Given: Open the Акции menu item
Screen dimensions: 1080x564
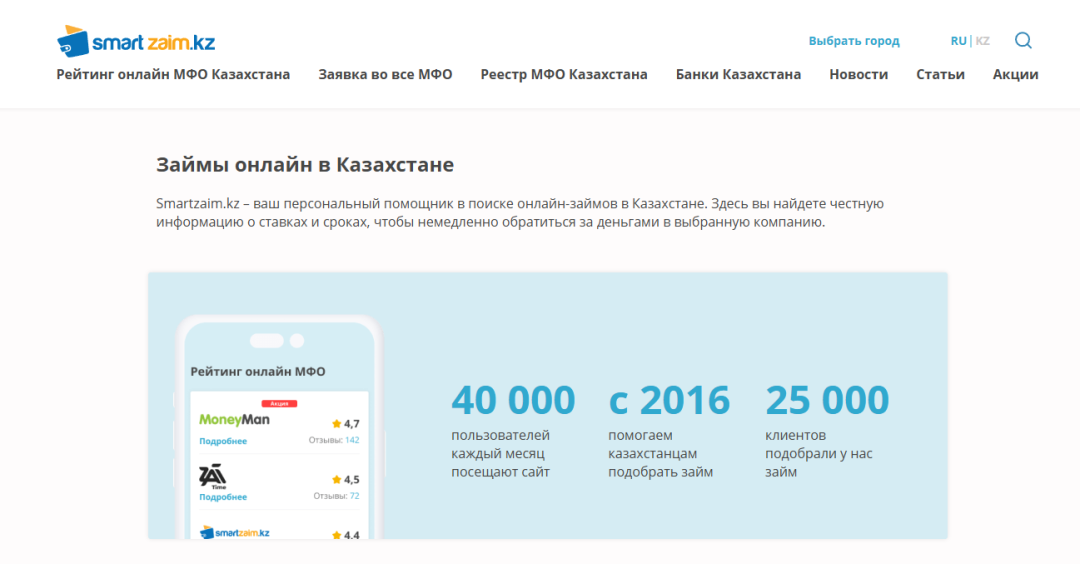Looking at the screenshot, I should pos(1015,74).
